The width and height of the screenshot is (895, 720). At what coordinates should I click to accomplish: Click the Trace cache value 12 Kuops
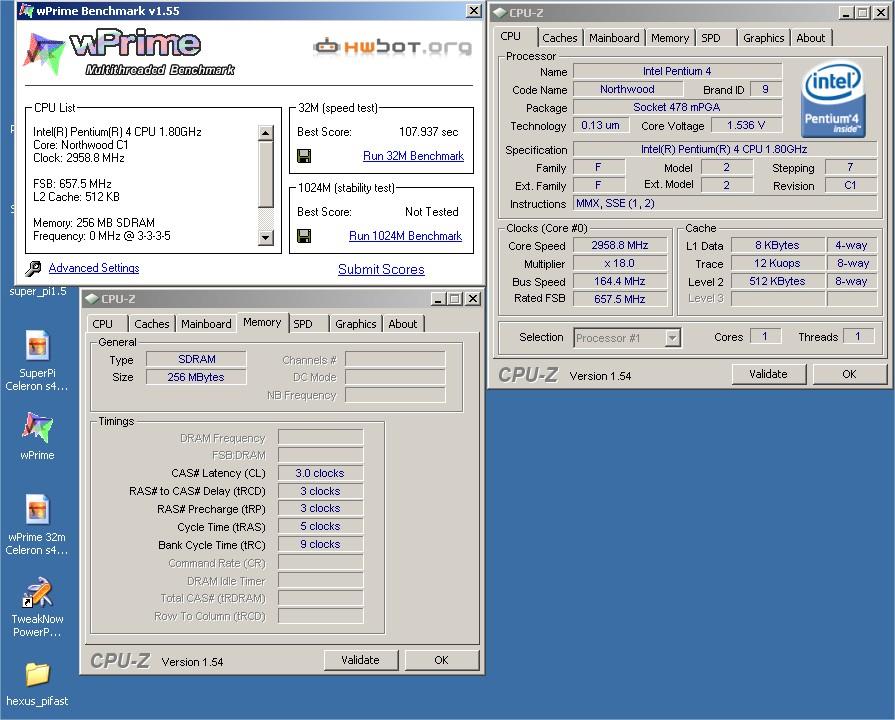[777, 263]
